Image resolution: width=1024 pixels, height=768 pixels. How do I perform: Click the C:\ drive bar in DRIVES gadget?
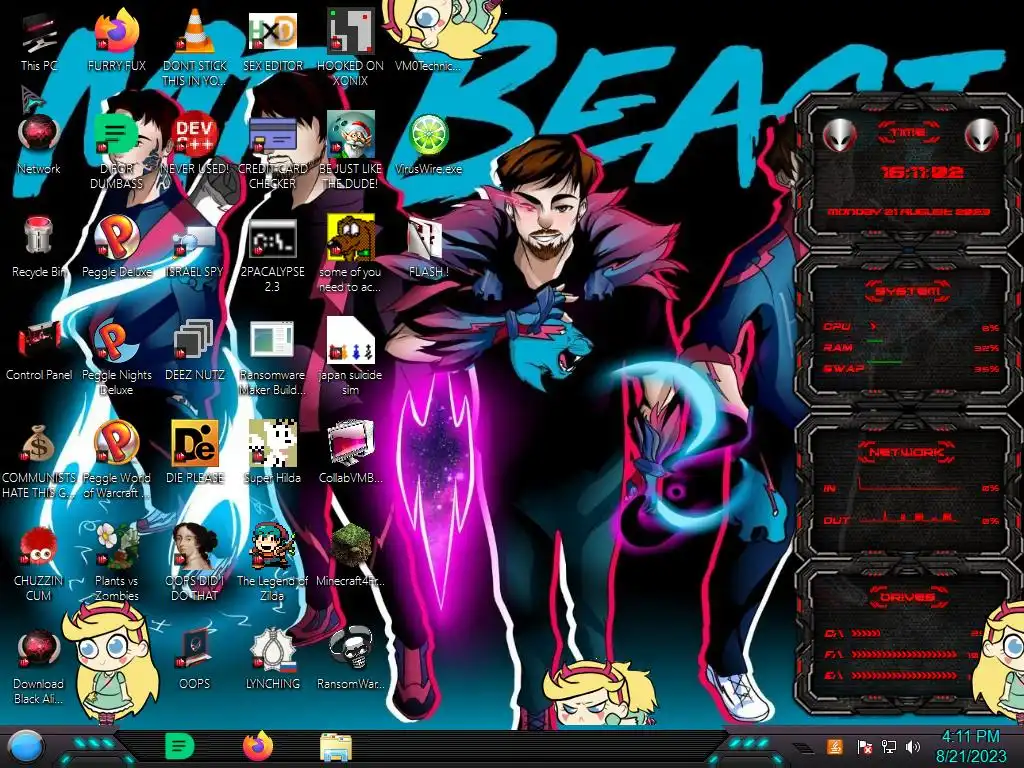(x=866, y=633)
